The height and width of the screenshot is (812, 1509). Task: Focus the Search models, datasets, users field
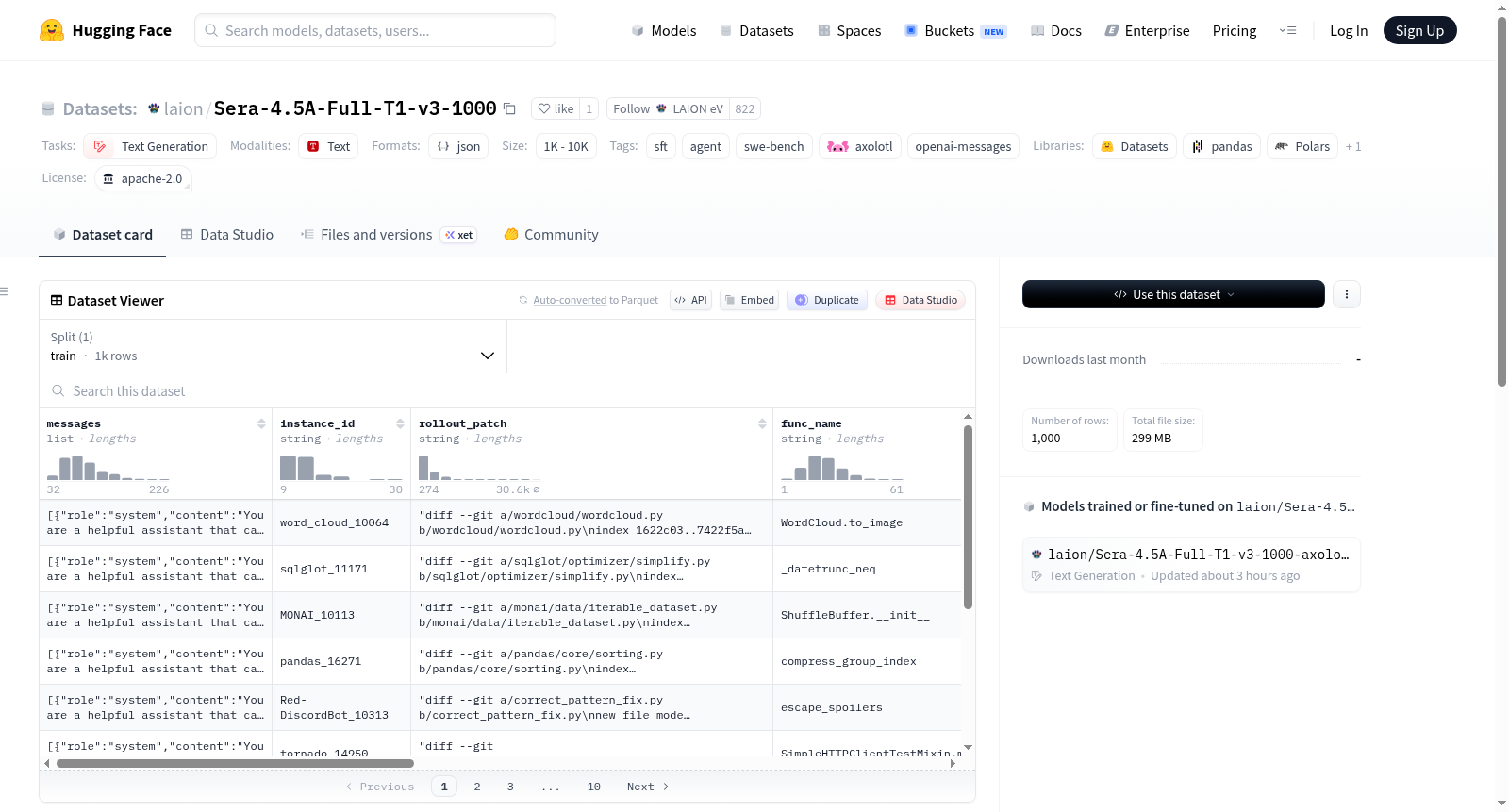pyautogui.click(x=375, y=30)
